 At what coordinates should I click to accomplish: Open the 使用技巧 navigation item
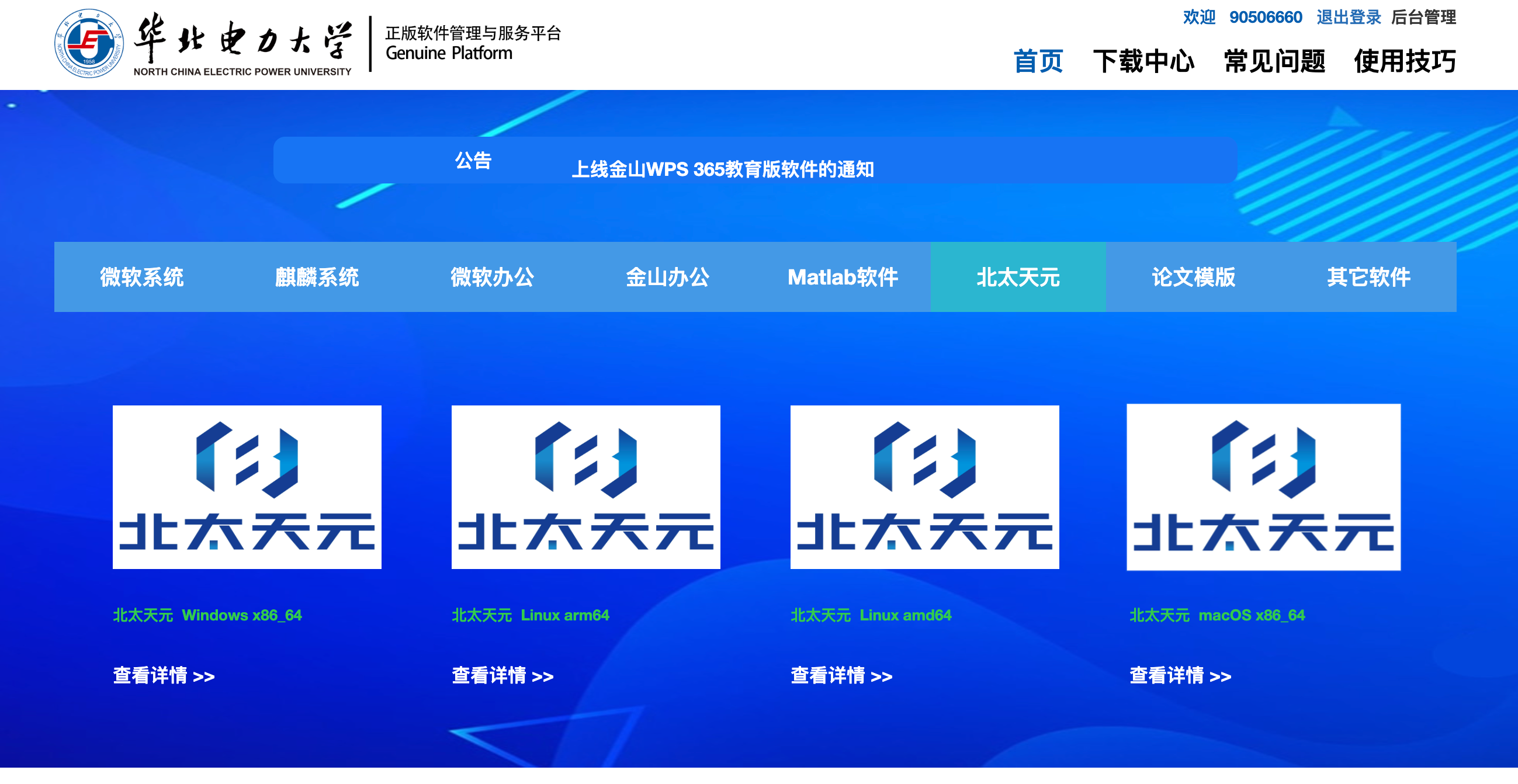click(x=1405, y=61)
